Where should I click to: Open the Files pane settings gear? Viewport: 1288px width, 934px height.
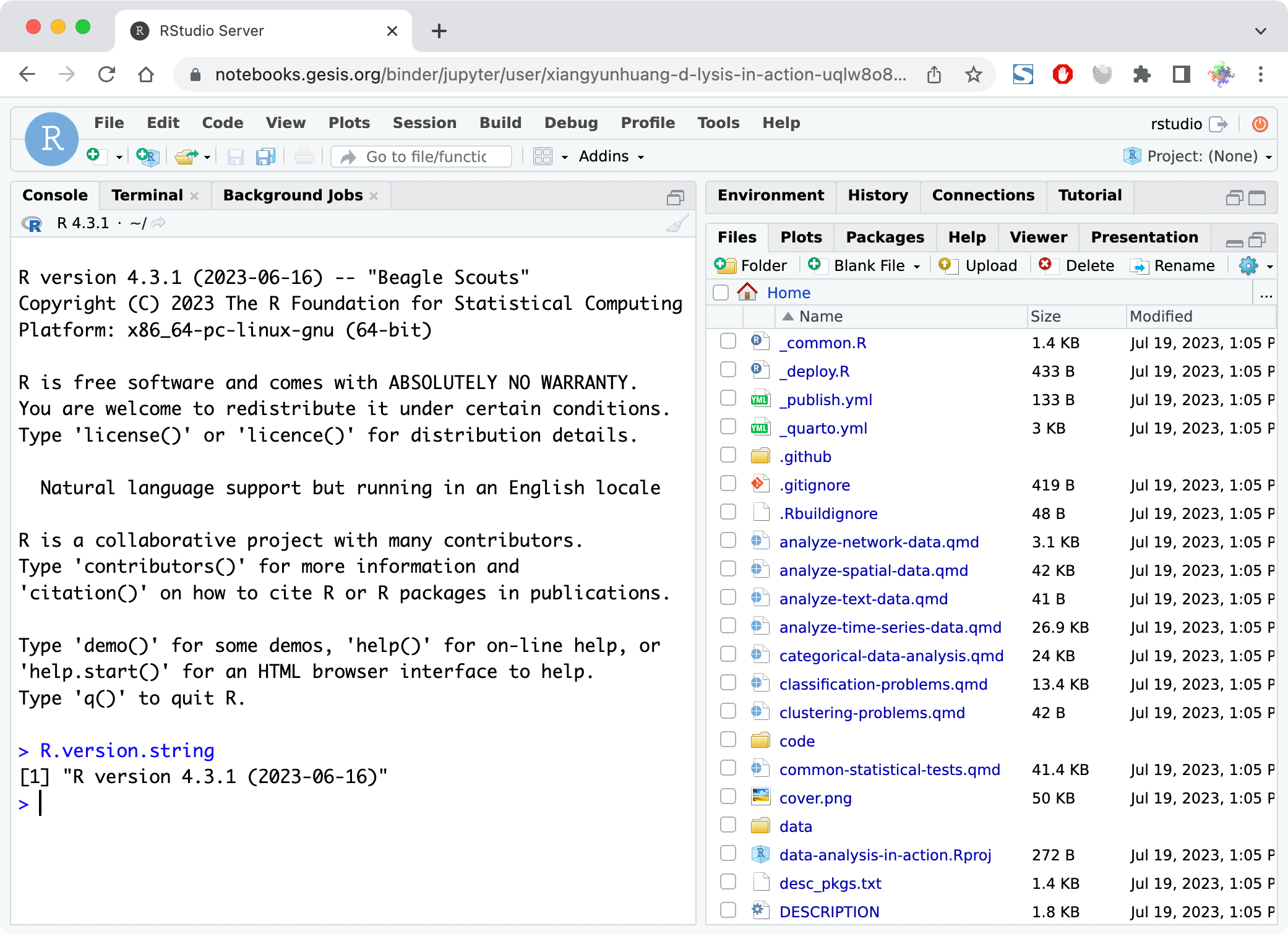[x=1249, y=265]
